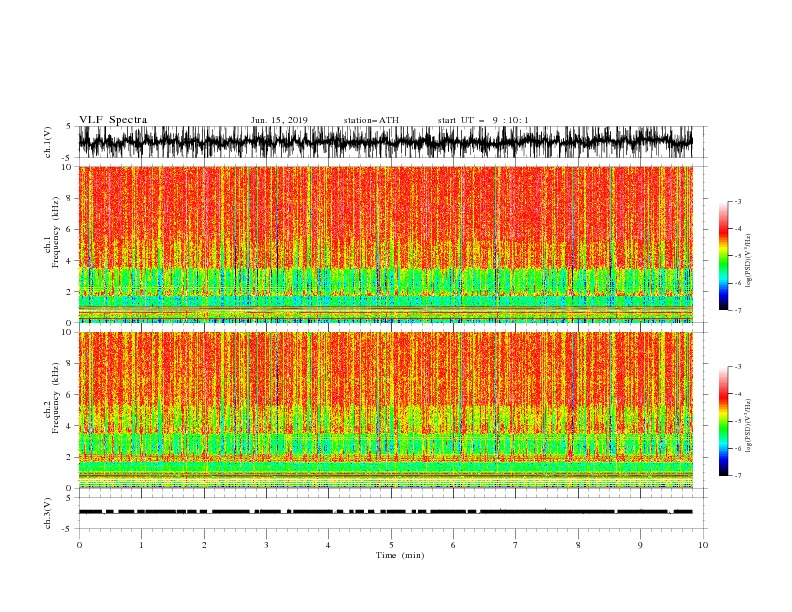The width and height of the screenshot is (792, 612).
Task: Click inside the ch.2 frequency spectrogram
Action: click(385, 410)
